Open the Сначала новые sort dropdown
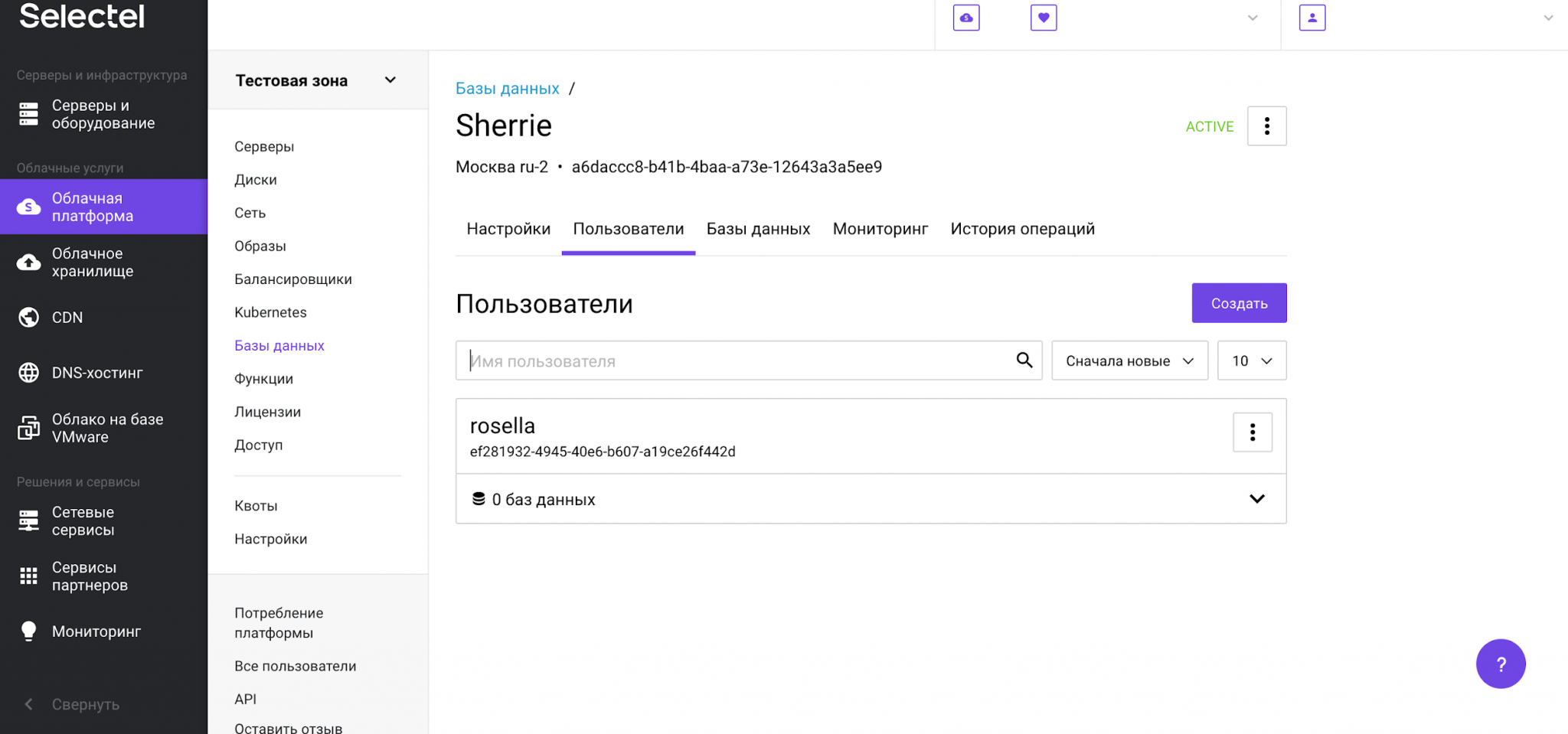 [1129, 360]
